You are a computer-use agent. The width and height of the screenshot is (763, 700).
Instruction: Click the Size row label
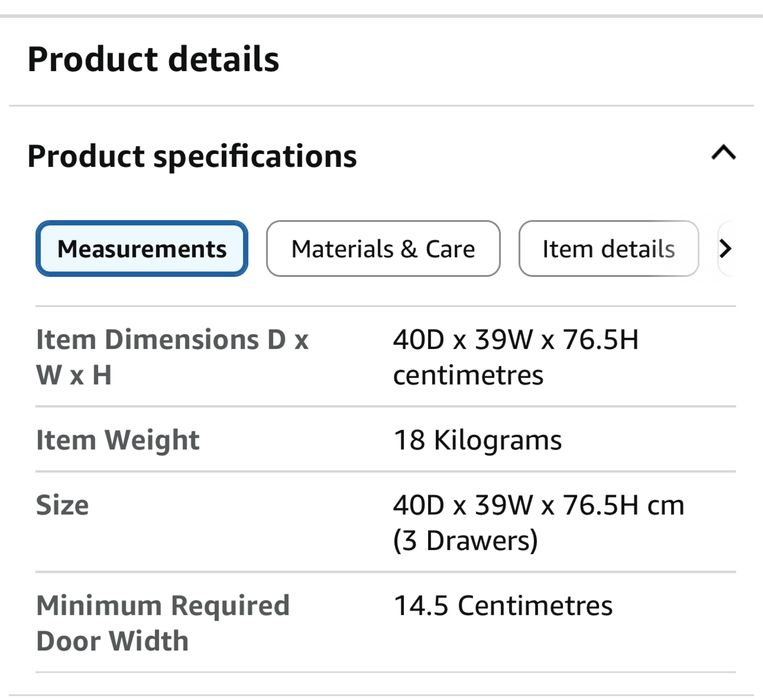[x=62, y=505]
